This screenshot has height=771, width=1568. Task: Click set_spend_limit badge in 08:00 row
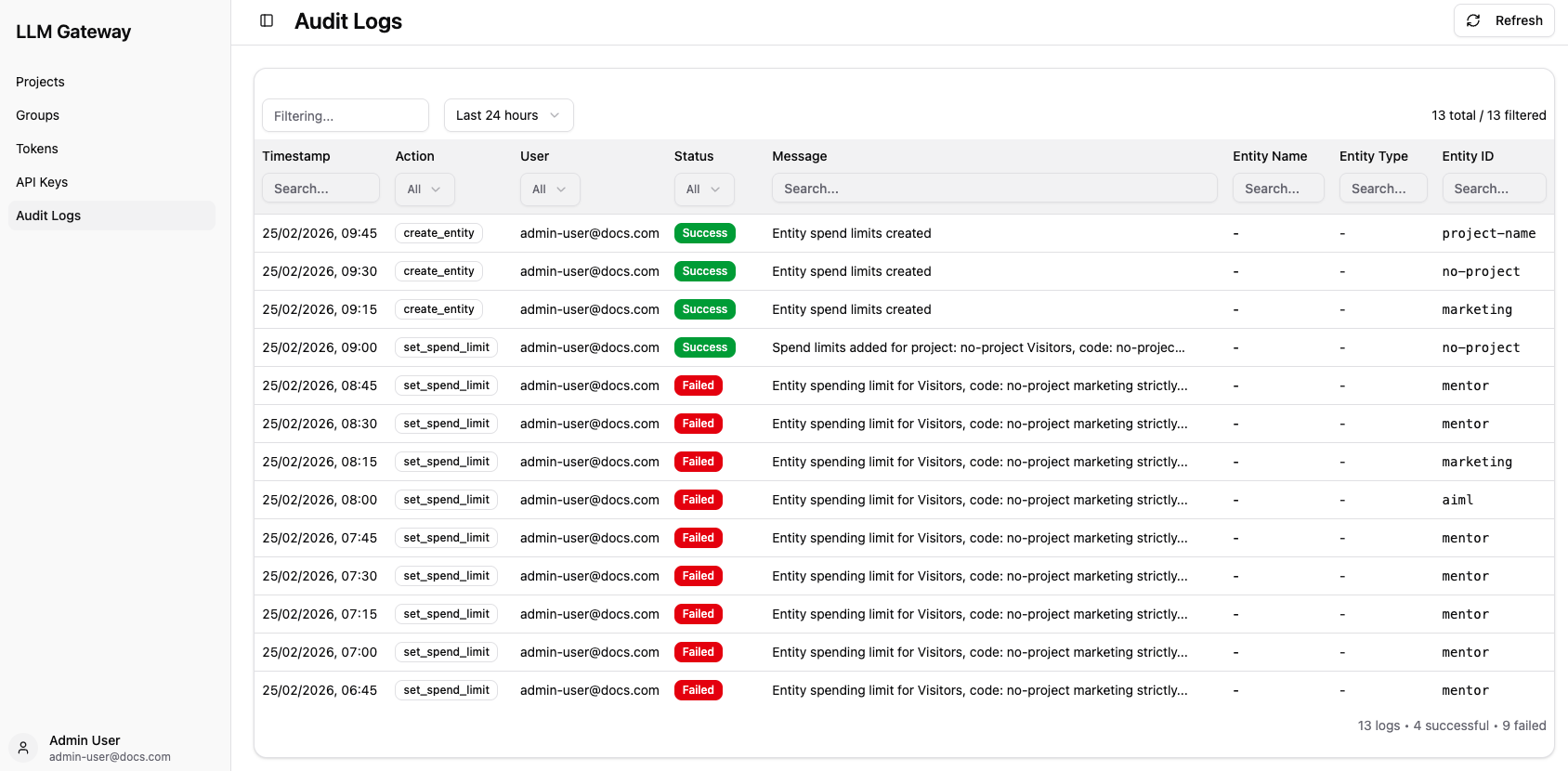click(x=447, y=500)
